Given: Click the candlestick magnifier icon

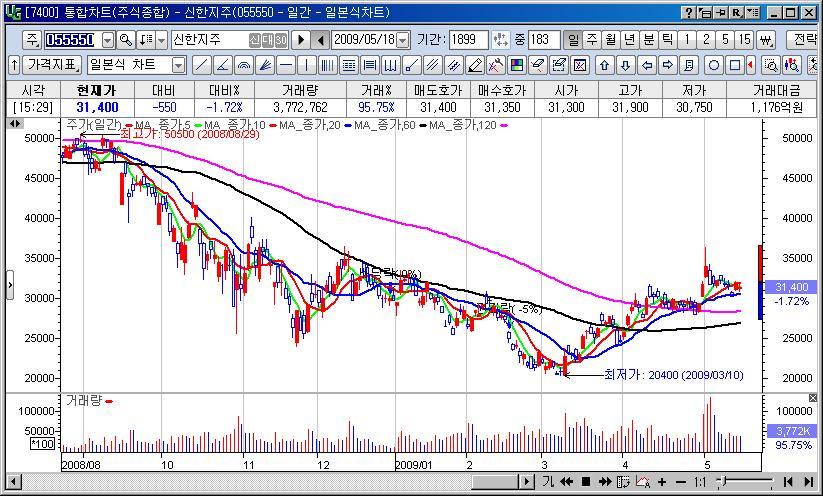Looking at the screenshot, I should click(792, 66).
